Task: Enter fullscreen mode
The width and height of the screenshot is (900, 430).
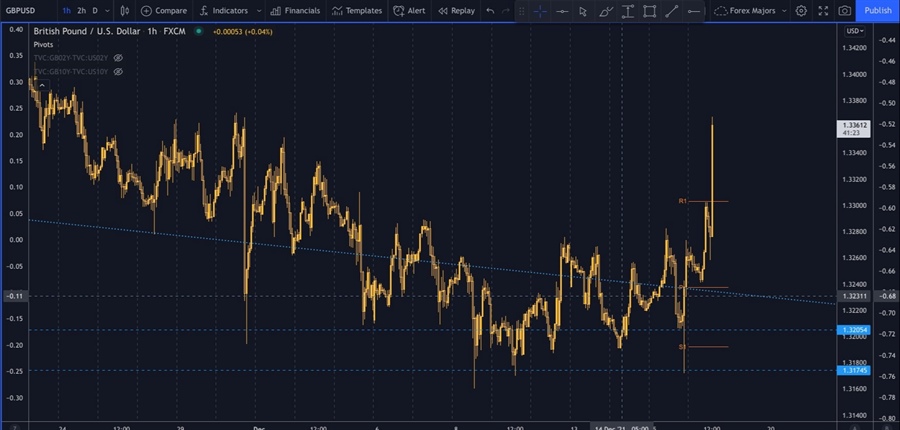Action: point(823,10)
